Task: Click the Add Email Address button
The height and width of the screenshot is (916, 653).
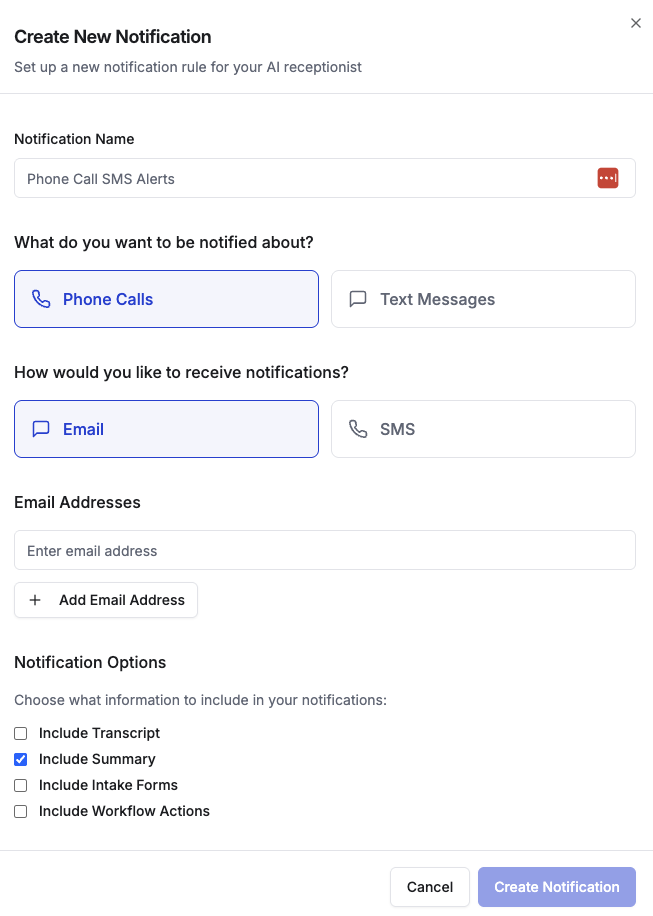Action: (106, 600)
